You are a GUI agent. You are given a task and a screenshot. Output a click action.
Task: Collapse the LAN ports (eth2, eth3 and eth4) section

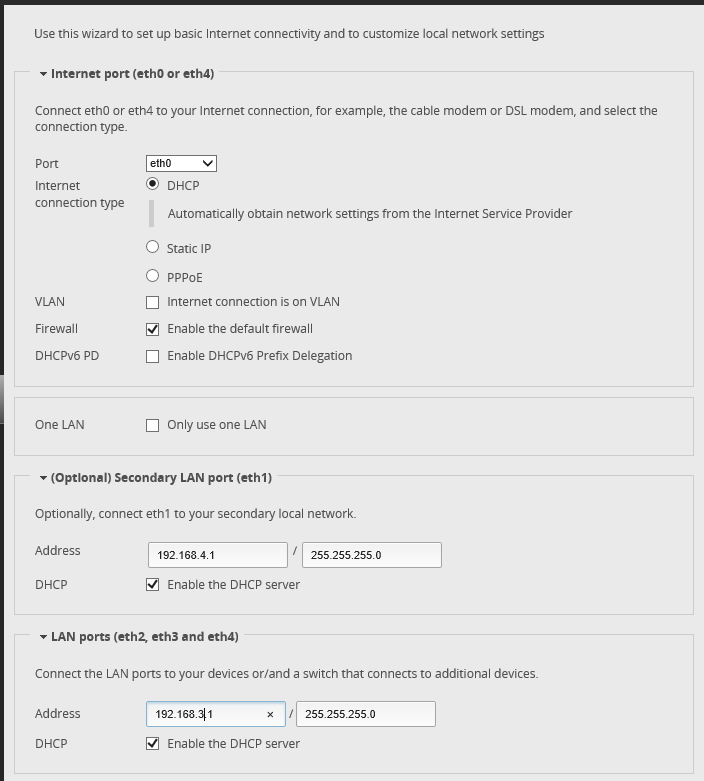(x=44, y=637)
